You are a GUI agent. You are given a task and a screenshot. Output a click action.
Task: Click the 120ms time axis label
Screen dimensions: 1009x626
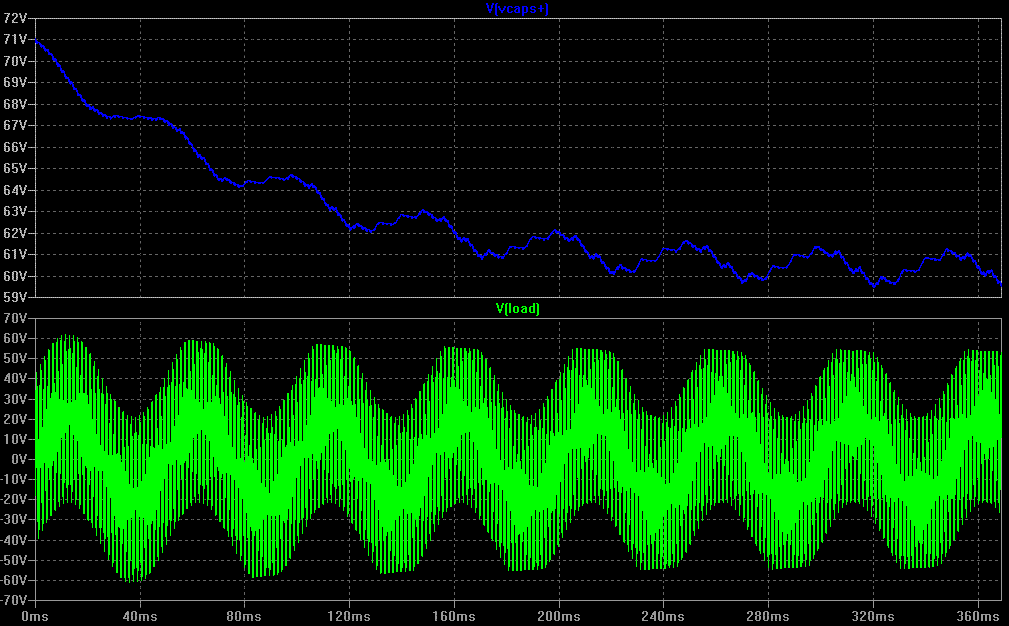click(349, 616)
